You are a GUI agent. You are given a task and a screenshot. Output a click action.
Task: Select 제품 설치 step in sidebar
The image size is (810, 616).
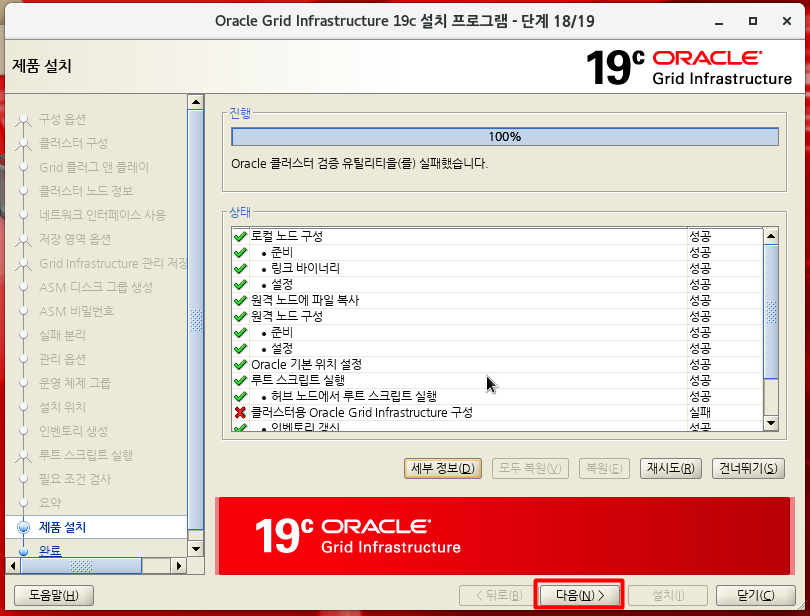click(62, 527)
